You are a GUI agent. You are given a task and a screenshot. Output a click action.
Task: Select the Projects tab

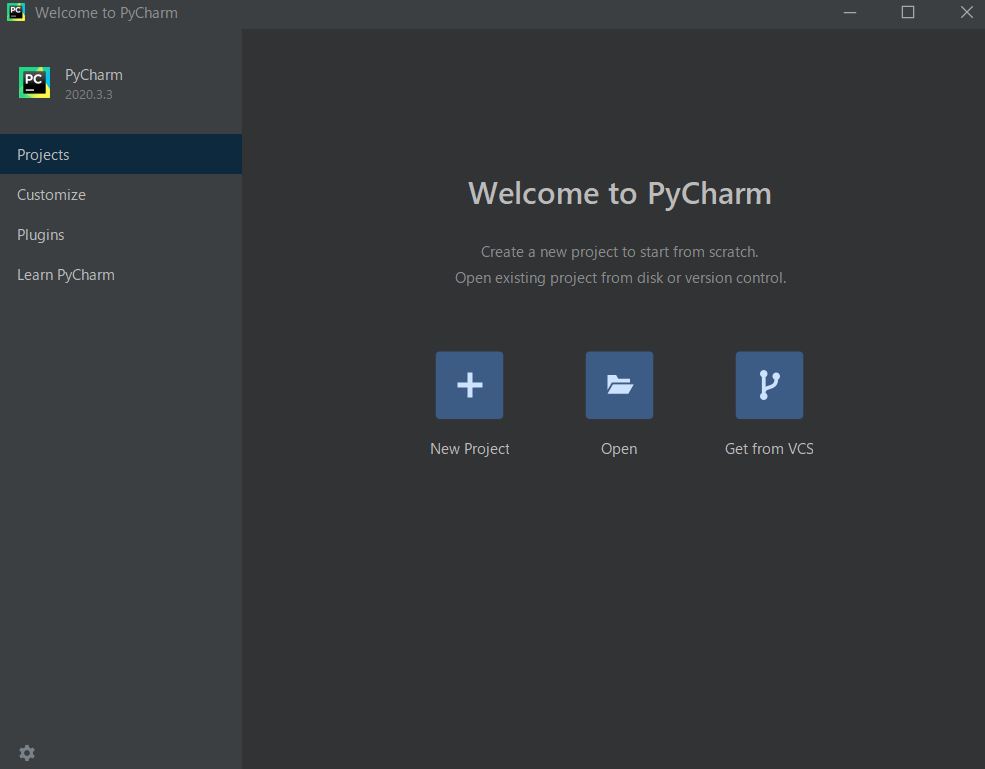pos(121,155)
